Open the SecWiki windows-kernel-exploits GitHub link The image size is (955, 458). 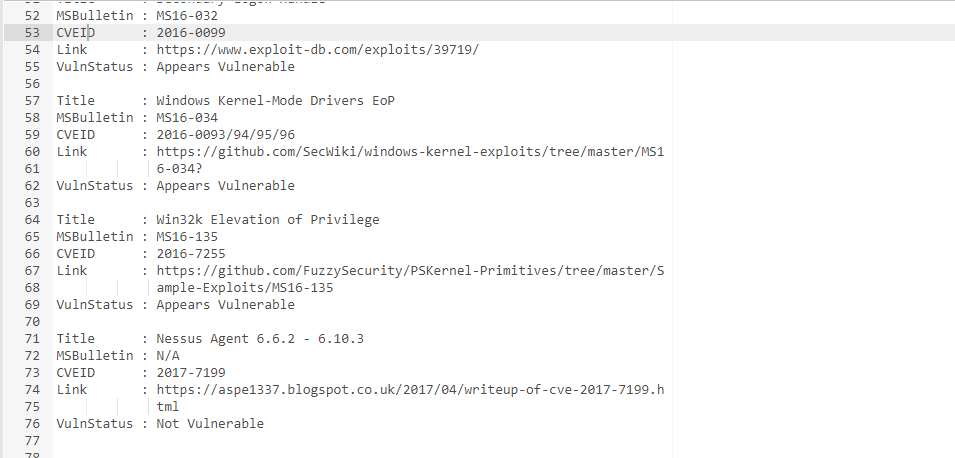tap(410, 151)
